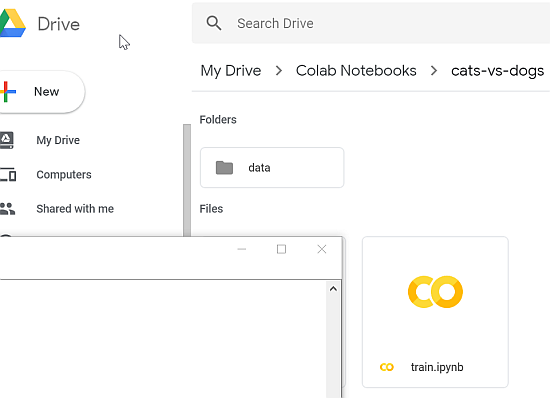The image size is (550, 398).
Task: Click the Search Drive input field
Action: click(x=371, y=23)
